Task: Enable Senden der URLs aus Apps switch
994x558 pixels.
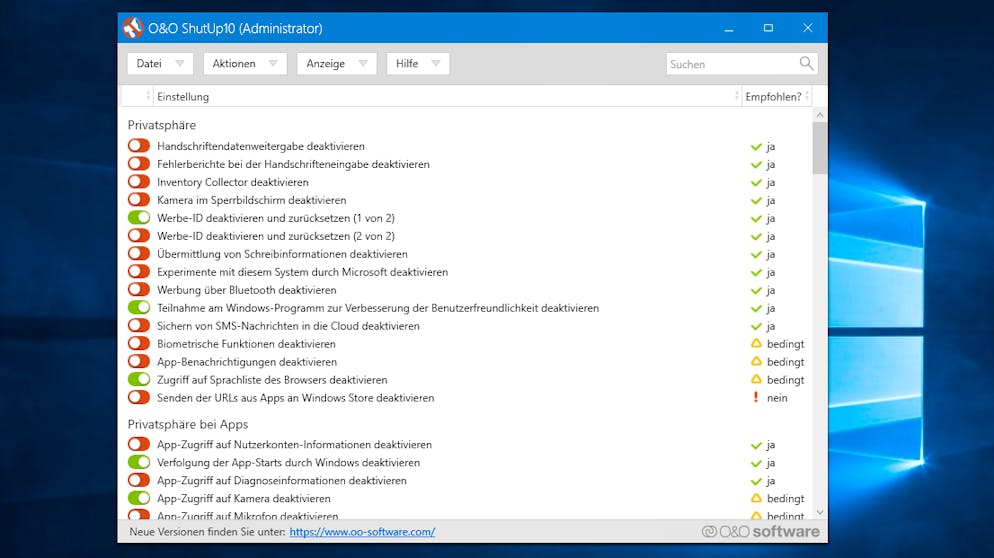Action: (x=139, y=398)
